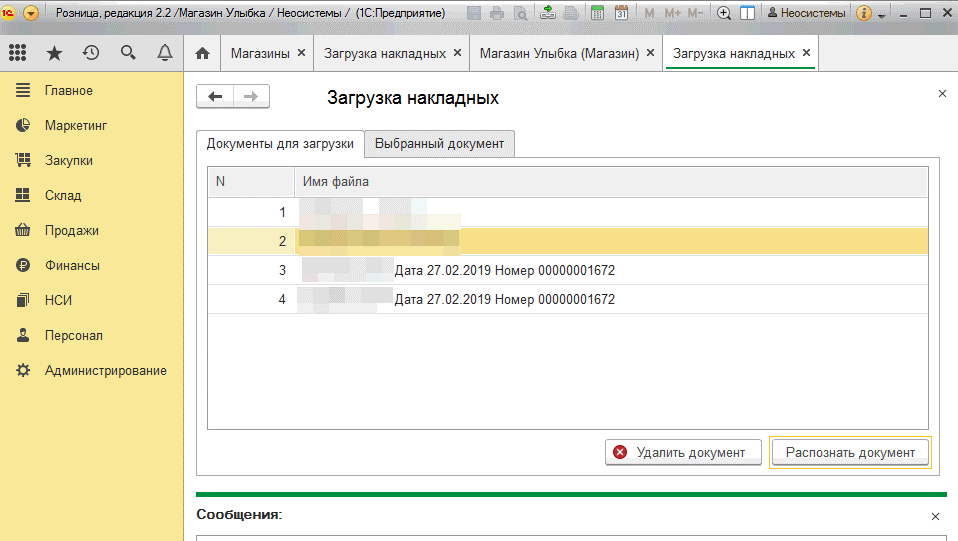
Task: Open favorites star icon
Action: pyautogui.click(x=54, y=53)
